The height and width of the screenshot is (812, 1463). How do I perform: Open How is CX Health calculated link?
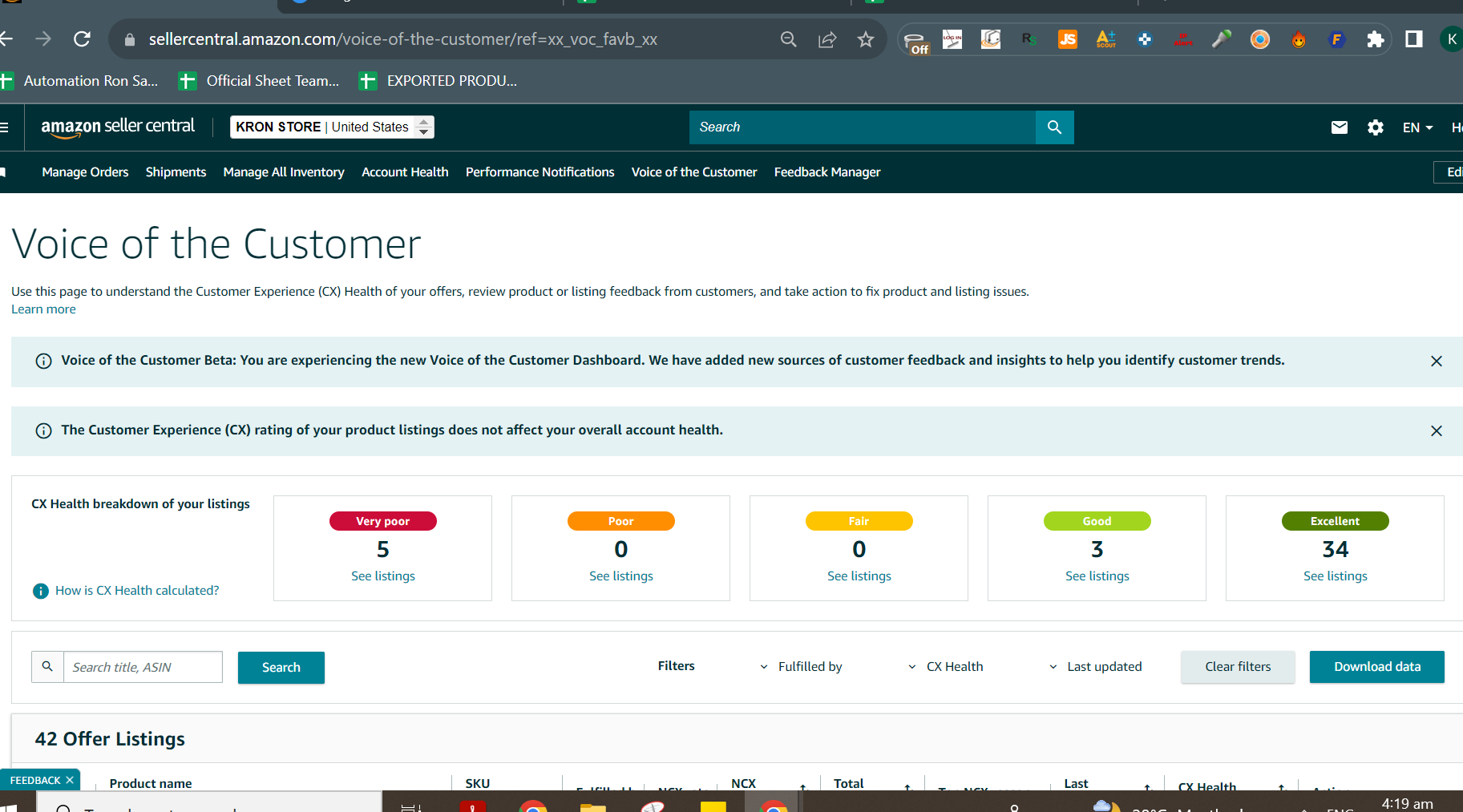click(x=137, y=591)
